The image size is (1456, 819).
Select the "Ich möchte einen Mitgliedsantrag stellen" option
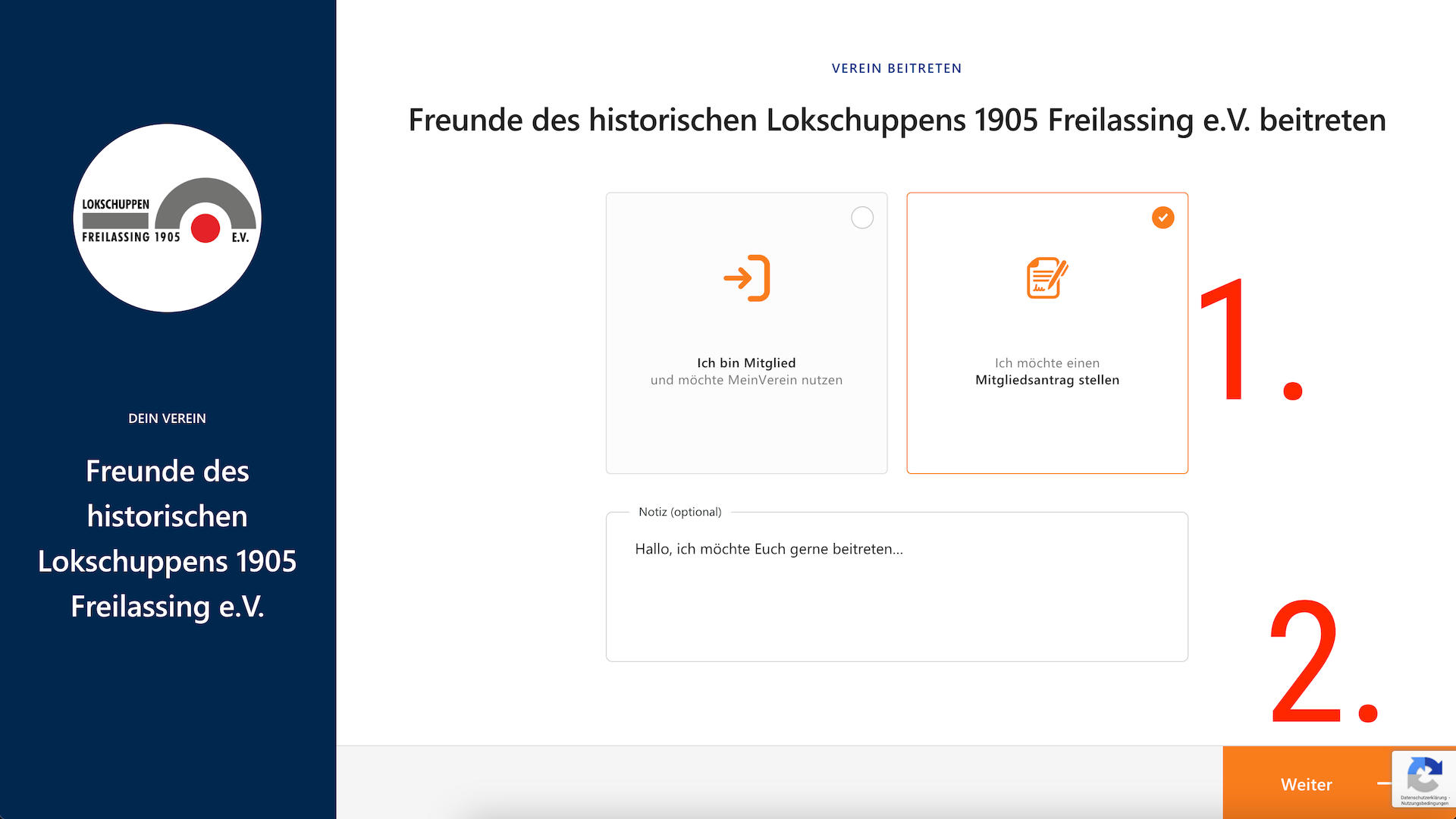(x=1047, y=332)
